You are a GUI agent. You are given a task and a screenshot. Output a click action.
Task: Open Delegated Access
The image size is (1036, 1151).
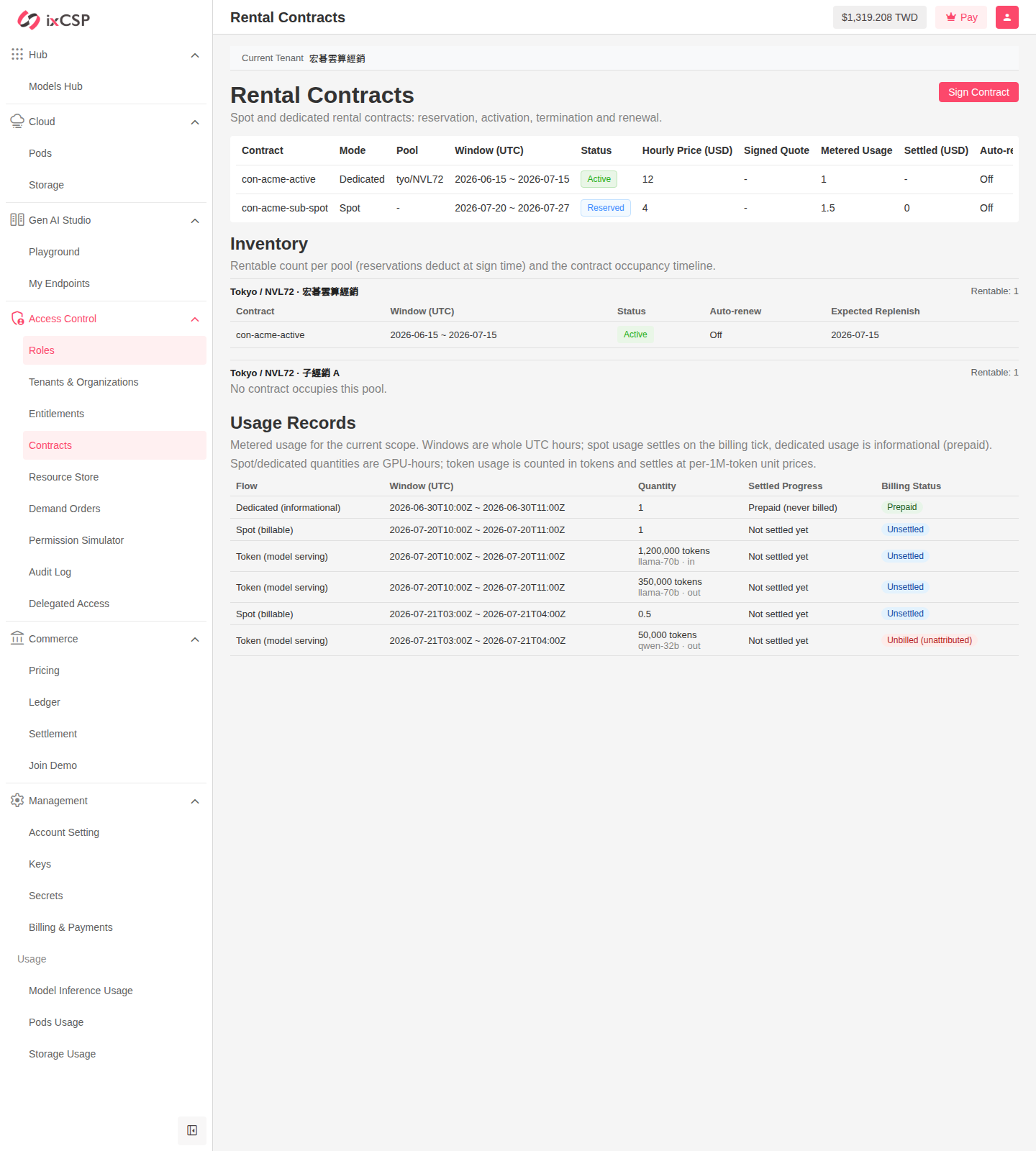click(114, 604)
